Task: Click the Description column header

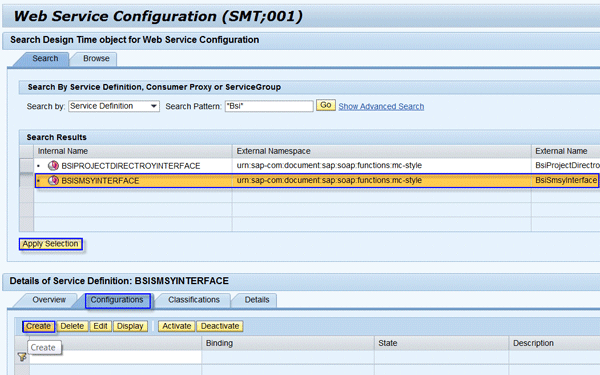Action: [x=554, y=343]
